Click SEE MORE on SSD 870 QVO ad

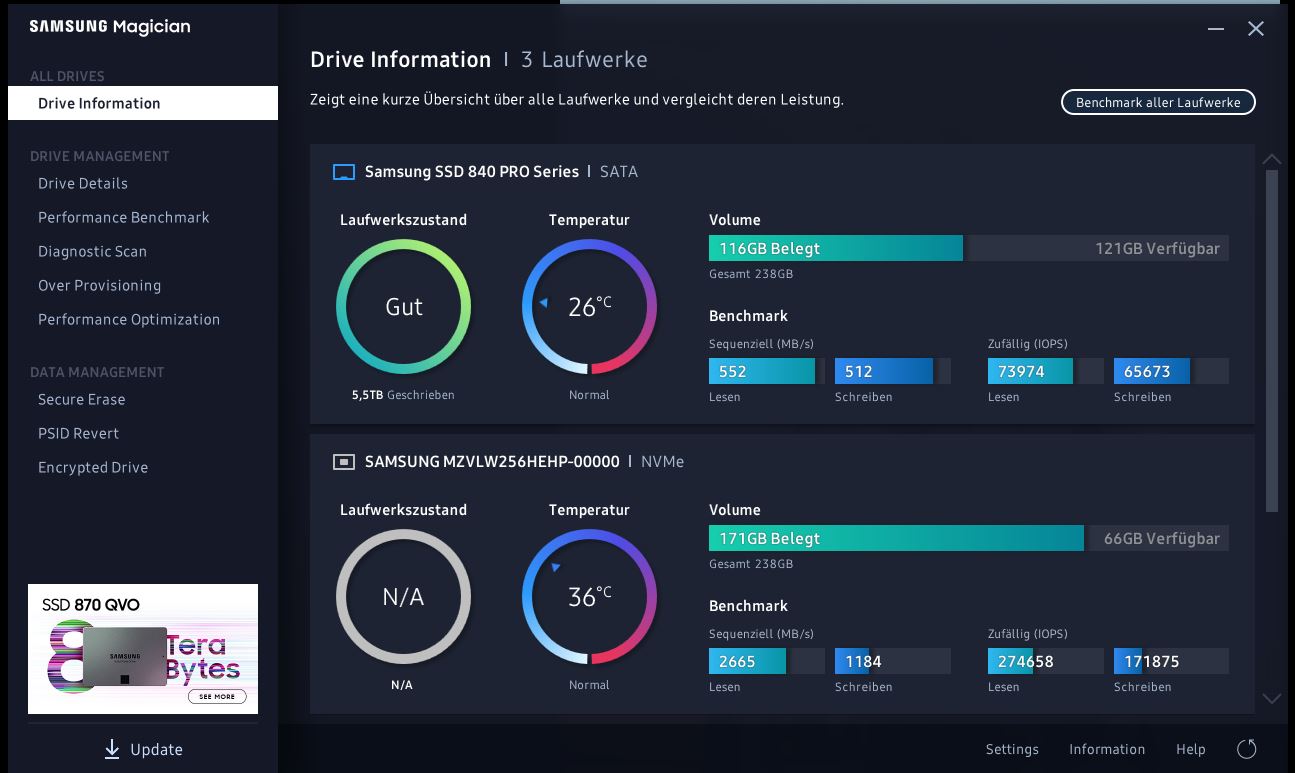pyautogui.click(x=217, y=696)
